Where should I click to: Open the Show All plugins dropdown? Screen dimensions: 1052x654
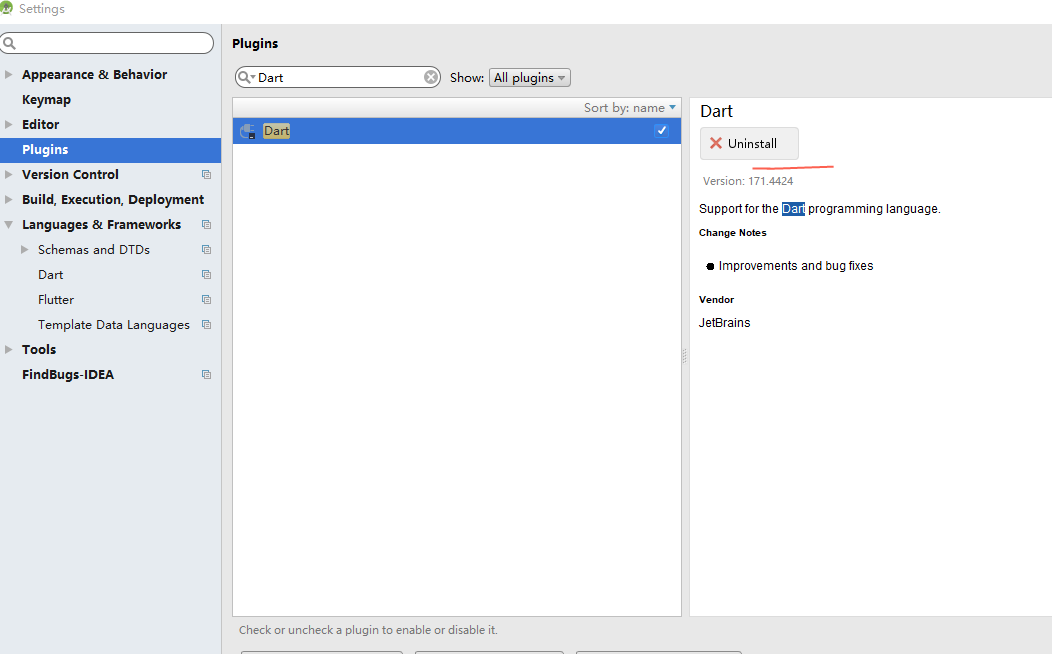[529, 78]
